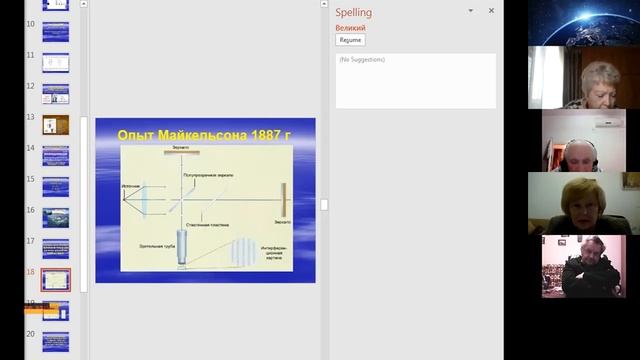Select slide 17 thumbnail

(56, 249)
